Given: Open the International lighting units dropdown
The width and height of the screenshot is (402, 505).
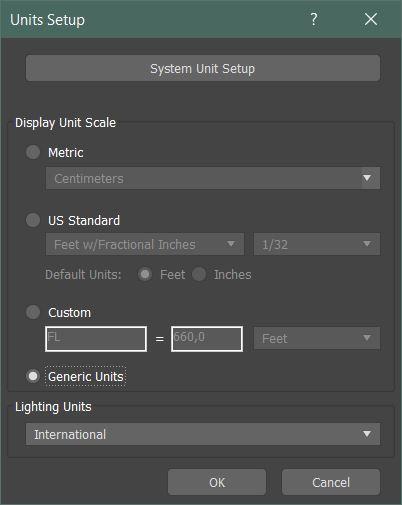Looking at the screenshot, I should 203,434.
